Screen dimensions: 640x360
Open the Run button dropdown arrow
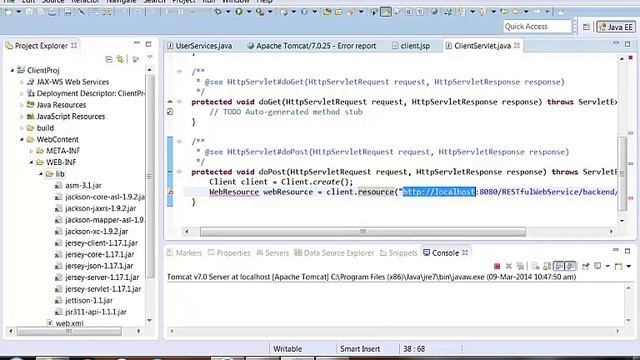point(248,12)
